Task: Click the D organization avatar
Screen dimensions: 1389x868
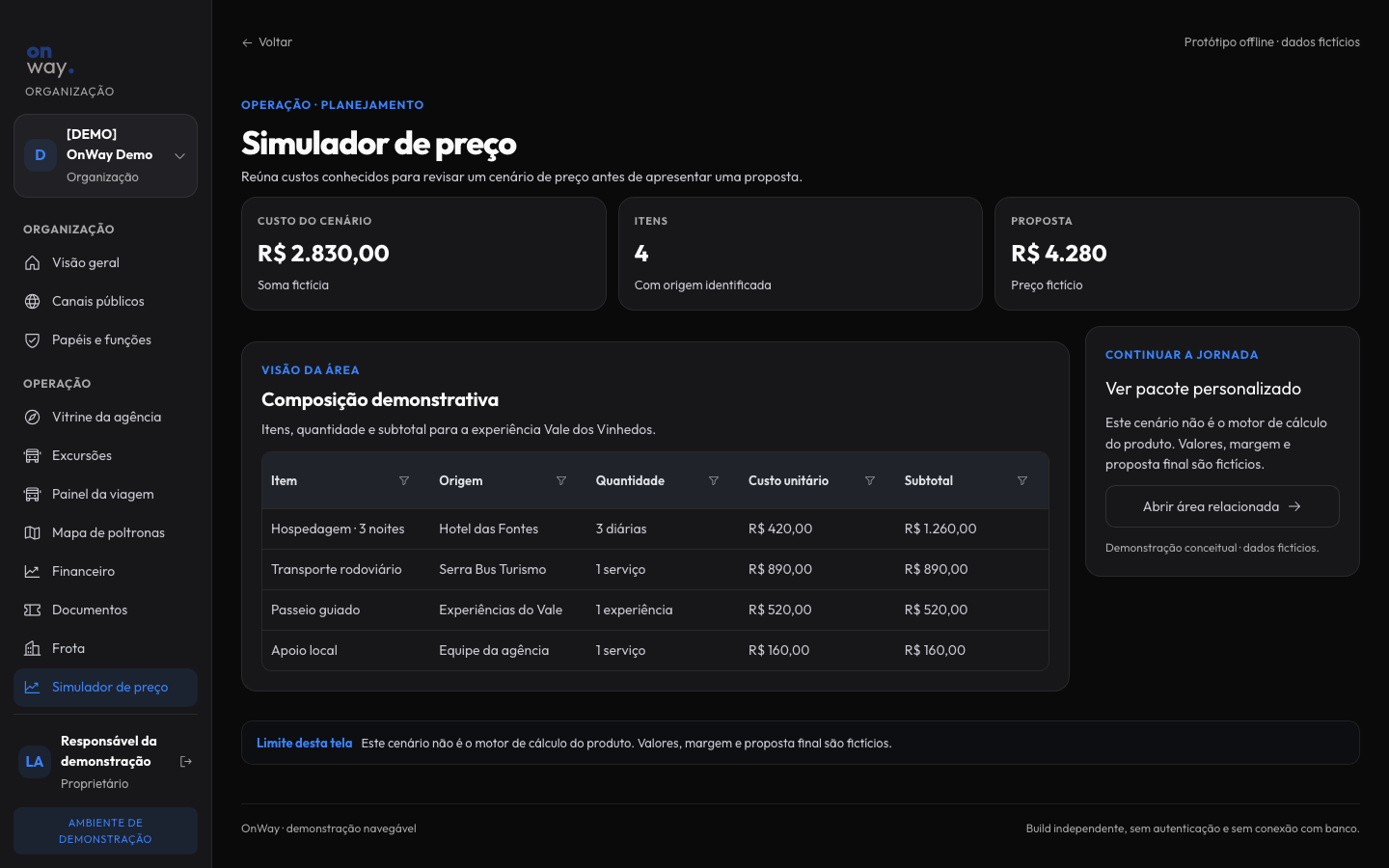Action: click(x=41, y=155)
